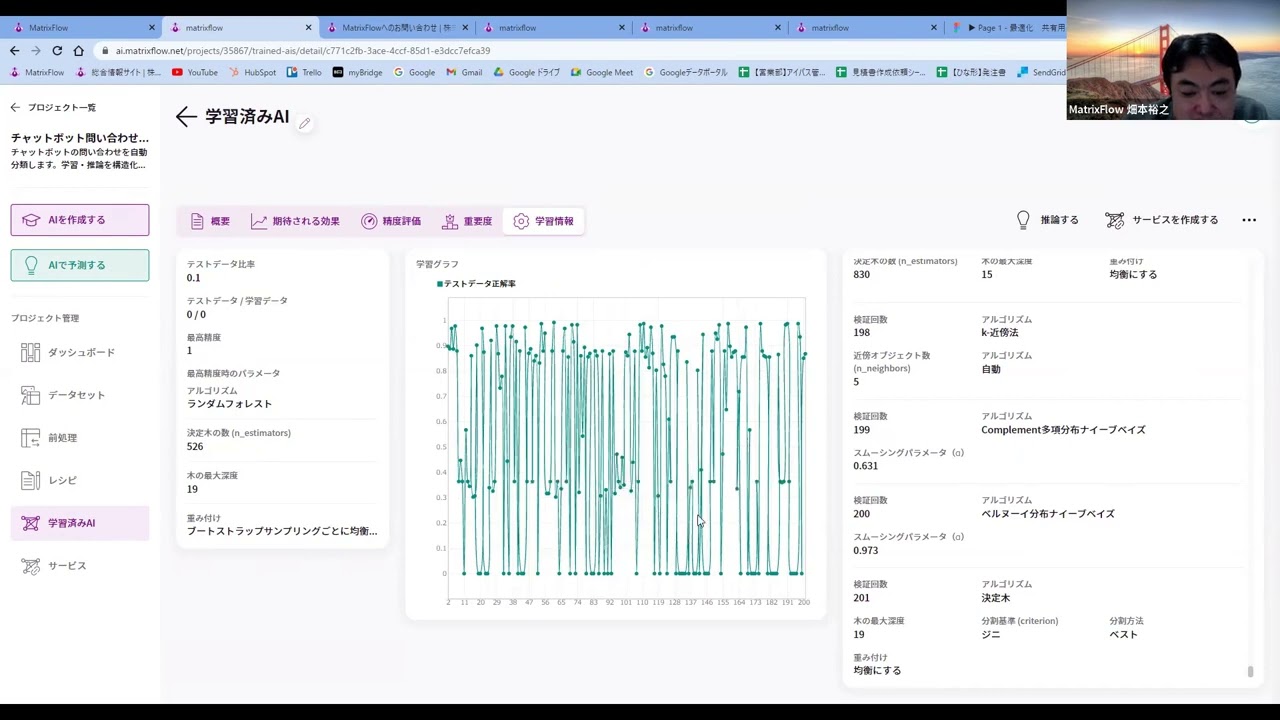Screen dimensions: 1280x720
Task: Click the 推論する lightbulb button
Action: click(1047, 220)
